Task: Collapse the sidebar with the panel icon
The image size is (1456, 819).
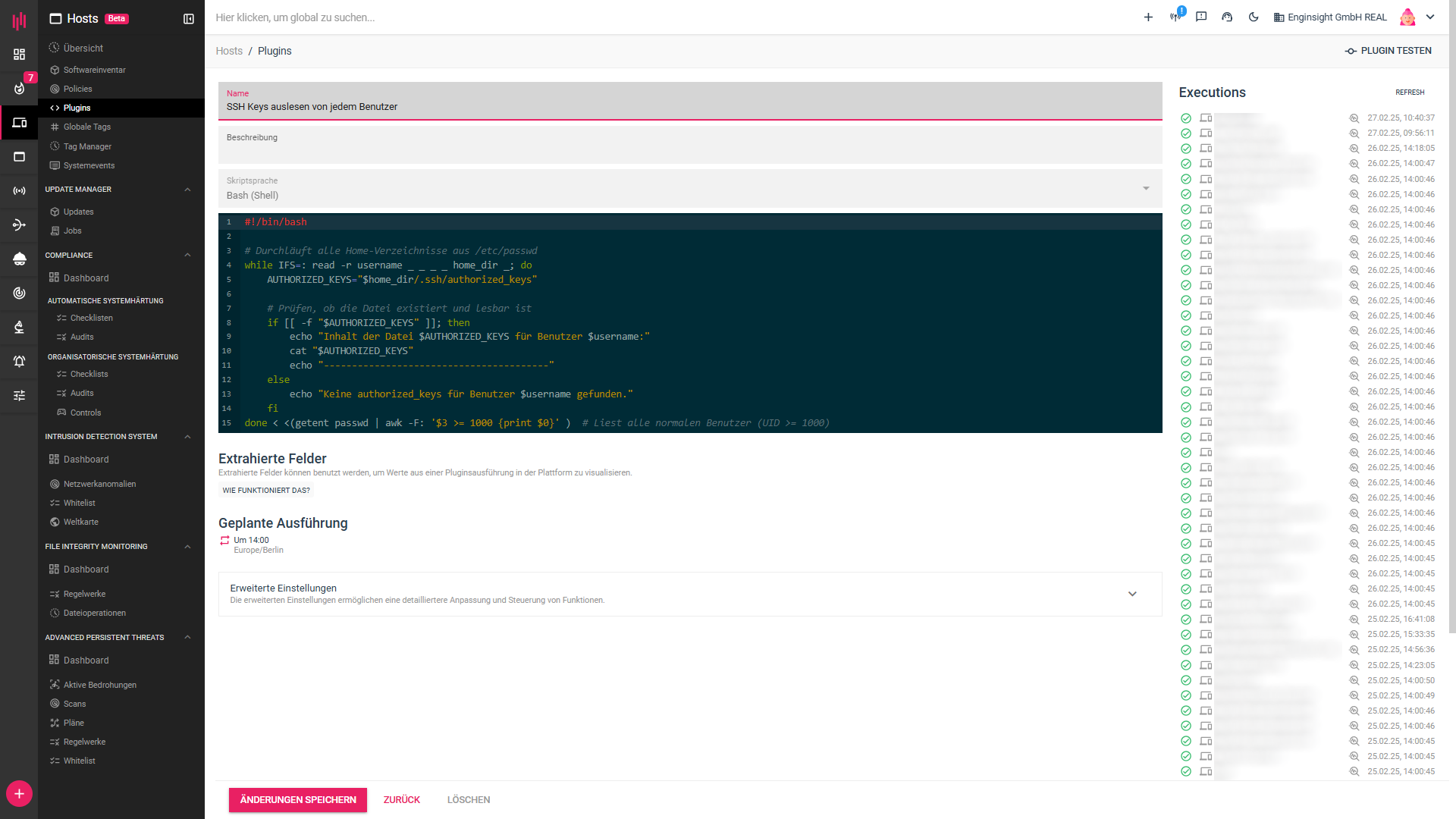Action: (189, 19)
